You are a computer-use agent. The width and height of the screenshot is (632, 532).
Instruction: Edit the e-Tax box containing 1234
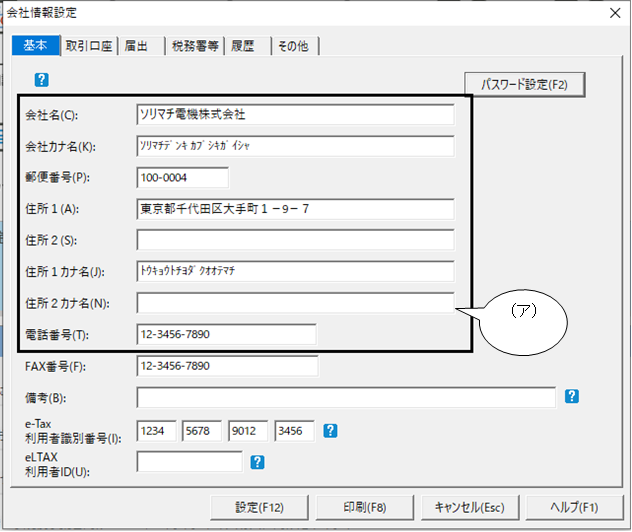click(156, 431)
